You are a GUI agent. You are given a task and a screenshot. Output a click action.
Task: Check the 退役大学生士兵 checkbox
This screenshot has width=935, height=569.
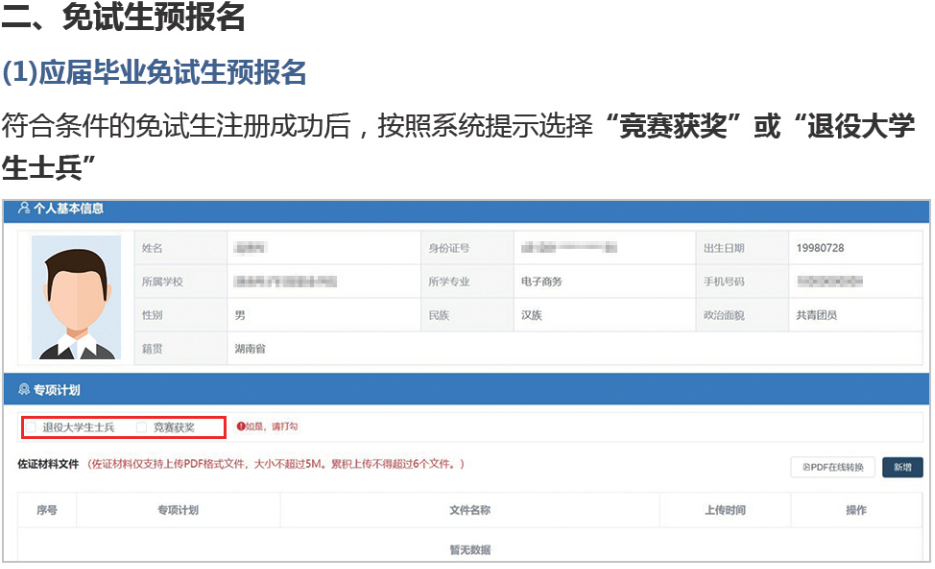click(32, 428)
